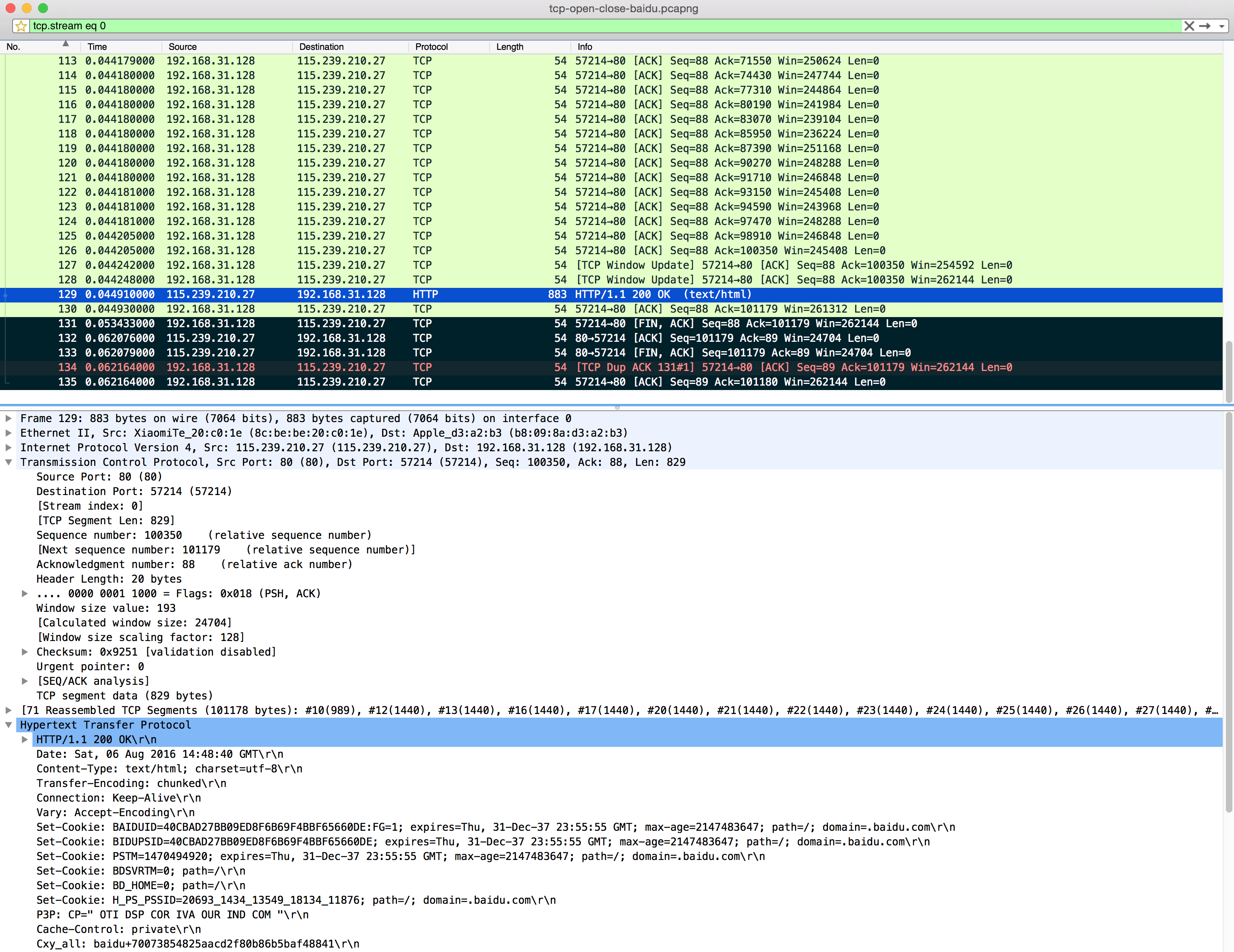Click the Info column header
Image resolution: width=1234 pixels, height=952 pixels.
click(x=584, y=47)
